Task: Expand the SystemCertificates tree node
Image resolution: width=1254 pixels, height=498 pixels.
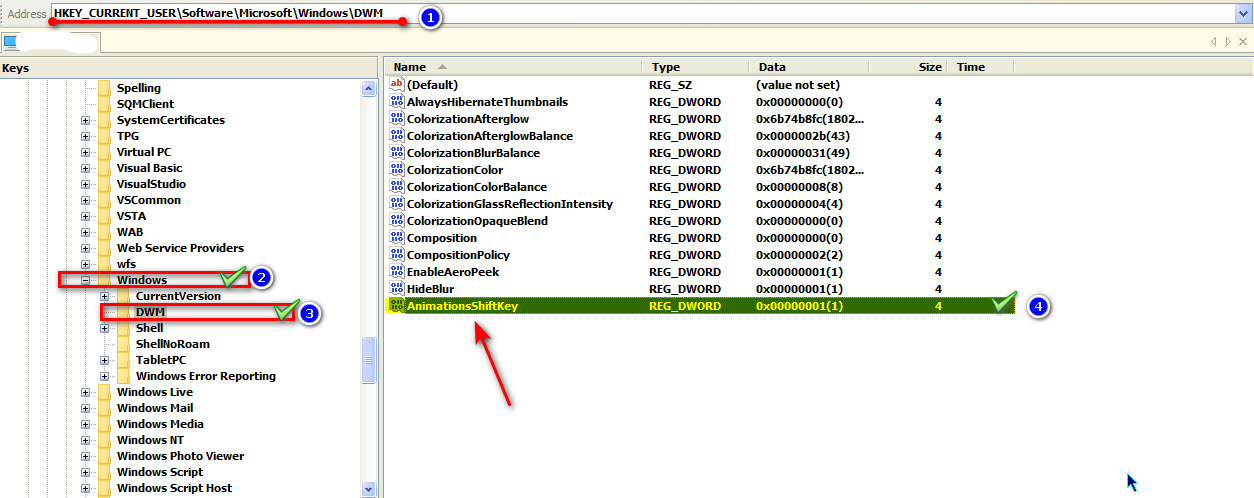Action: 86,120
